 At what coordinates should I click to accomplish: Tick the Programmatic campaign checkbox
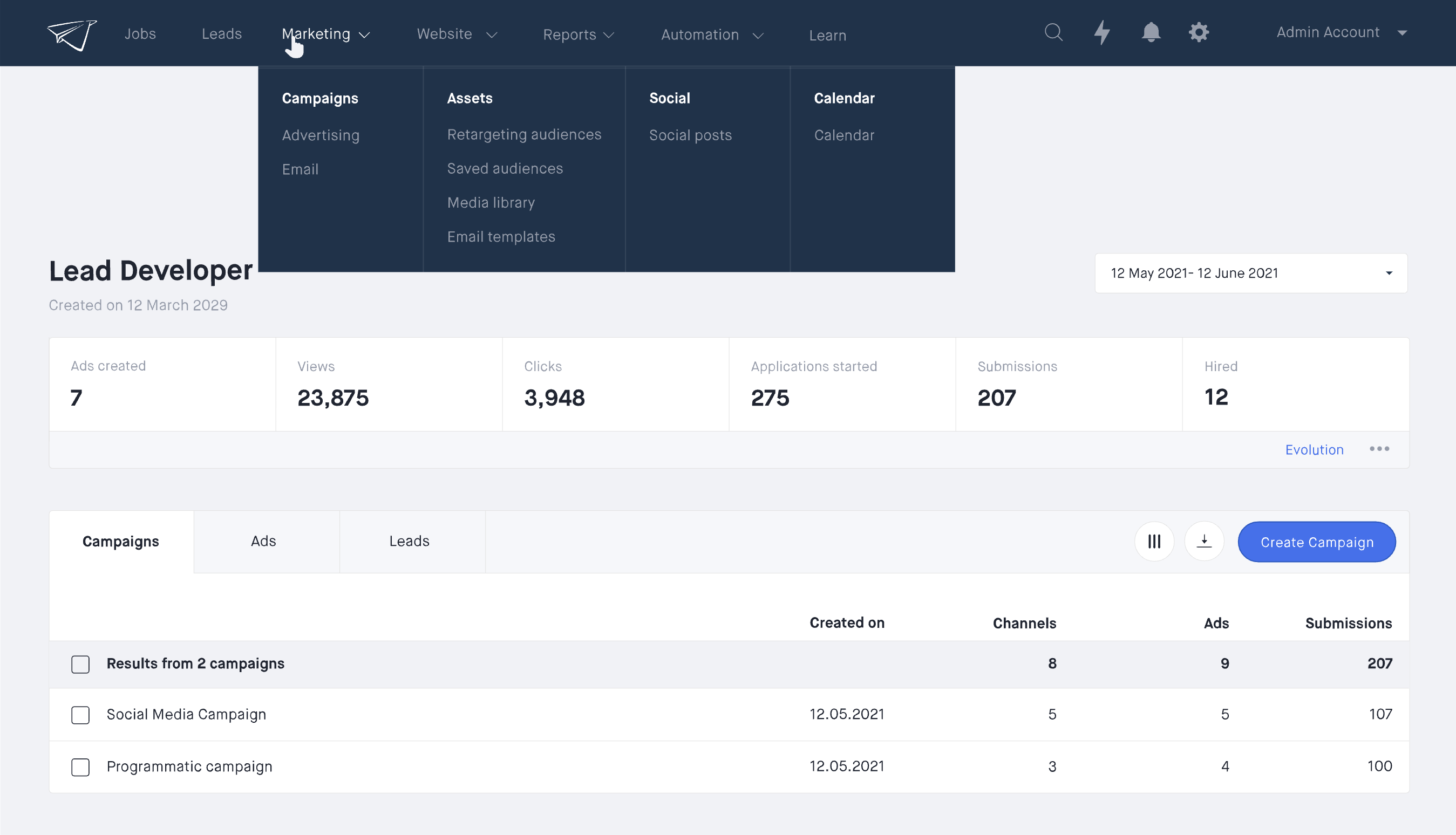click(x=80, y=766)
